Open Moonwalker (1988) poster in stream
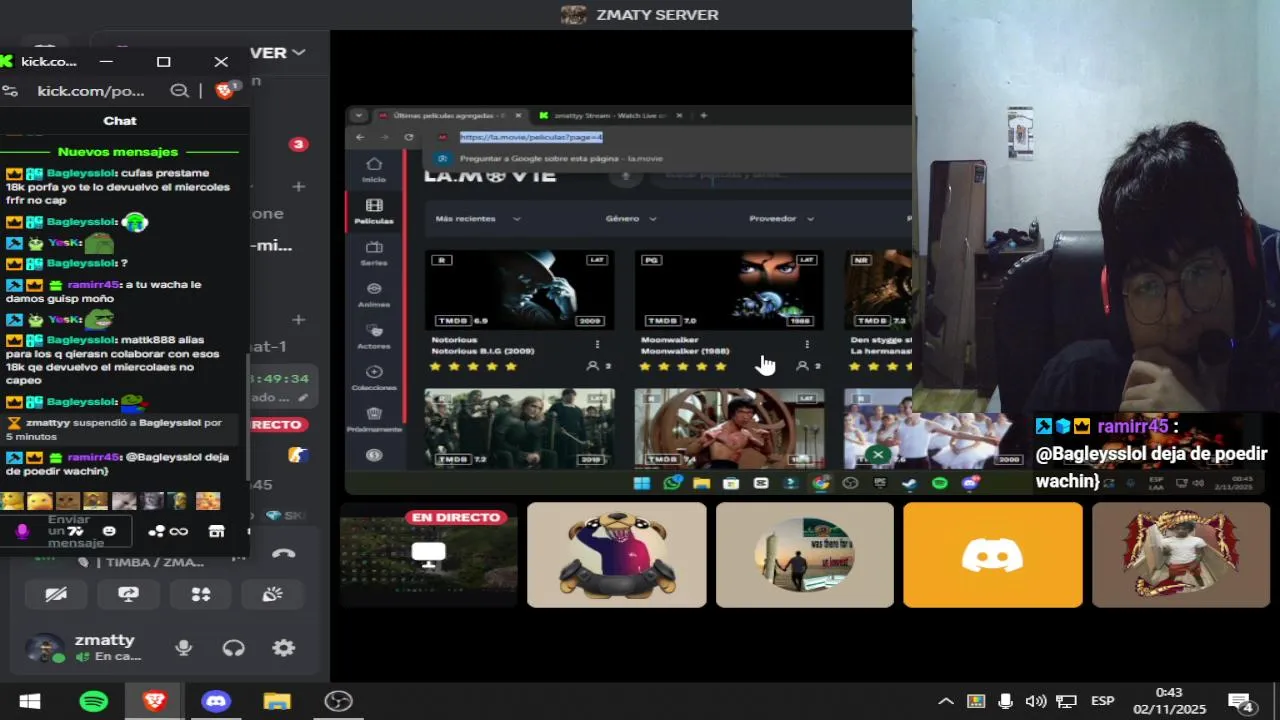This screenshot has width=1280, height=720. coord(728,290)
